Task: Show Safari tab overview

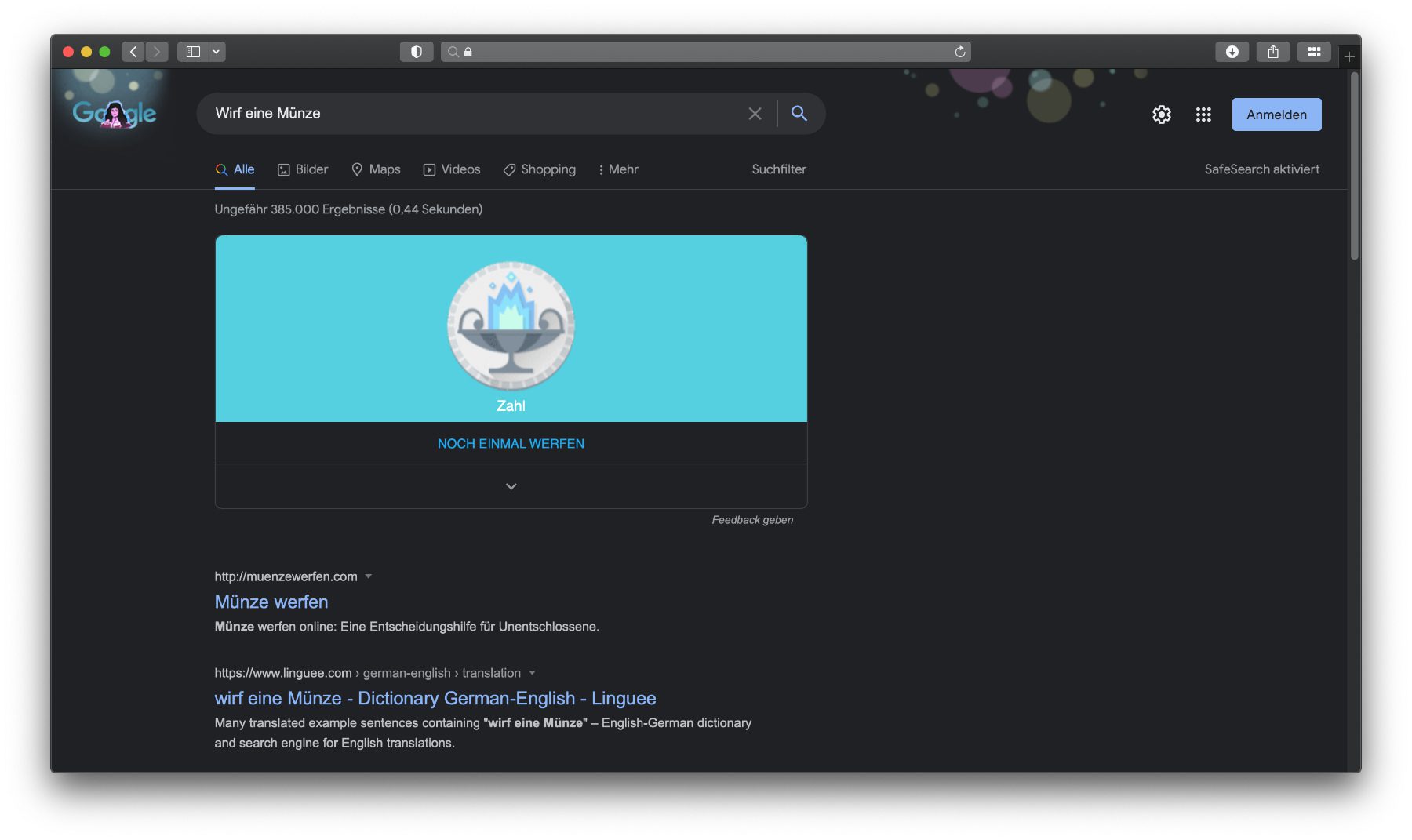Action: [x=1313, y=52]
